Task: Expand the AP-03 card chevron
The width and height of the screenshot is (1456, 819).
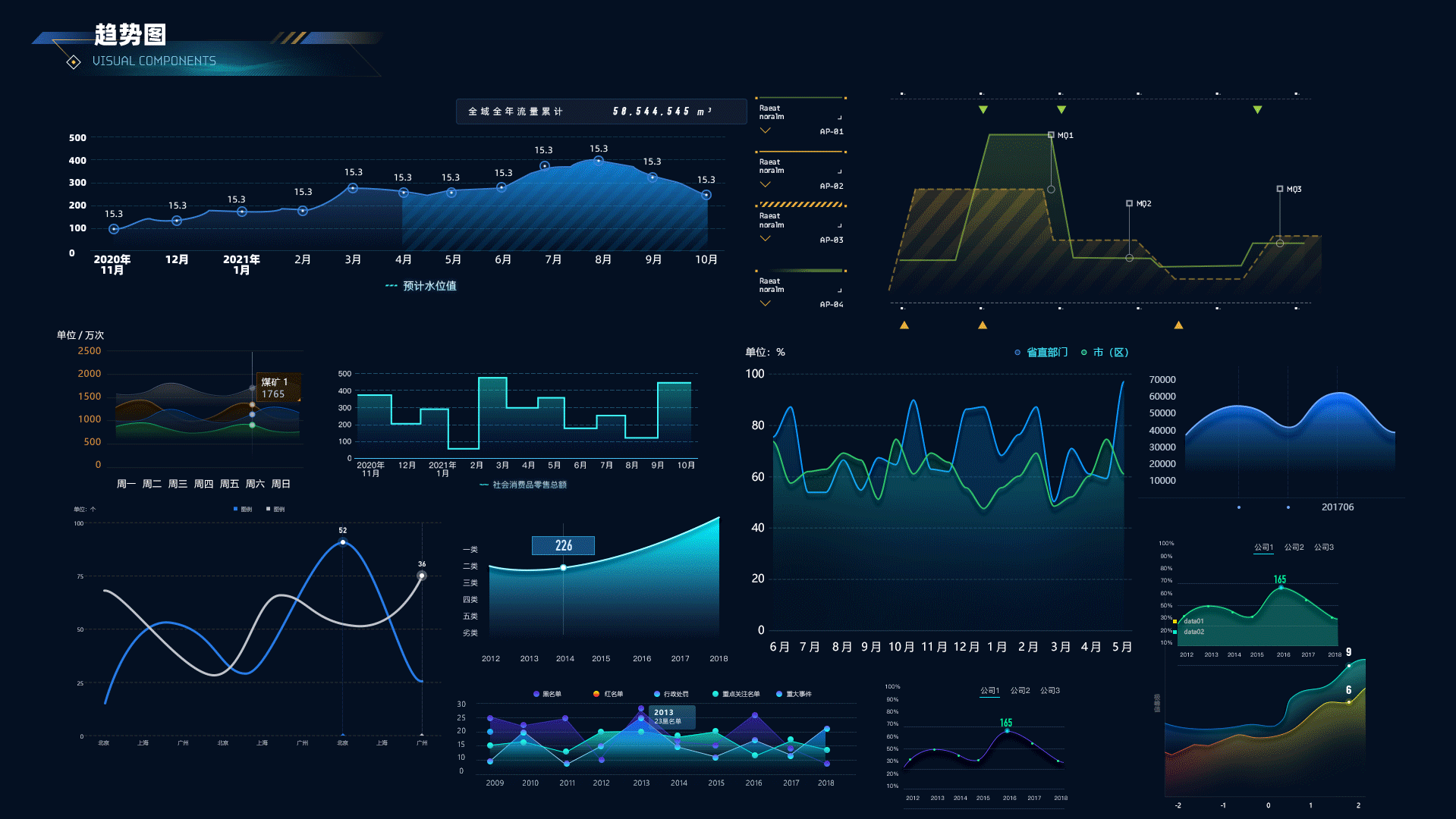Action: point(765,238)
